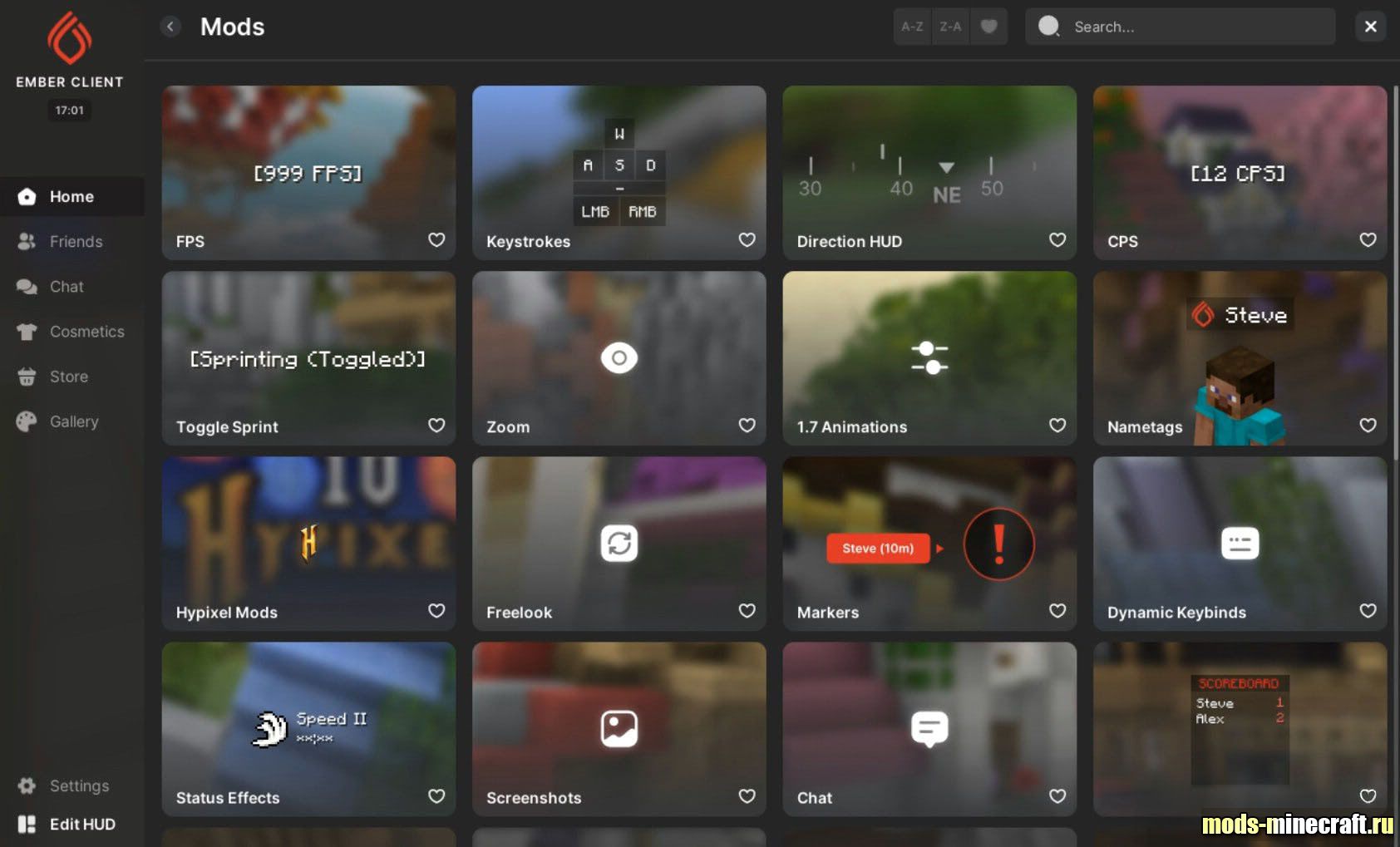Filter mods by favorites heart button
The height and width of the screenshot is (847, 1400).
(988, 27)
